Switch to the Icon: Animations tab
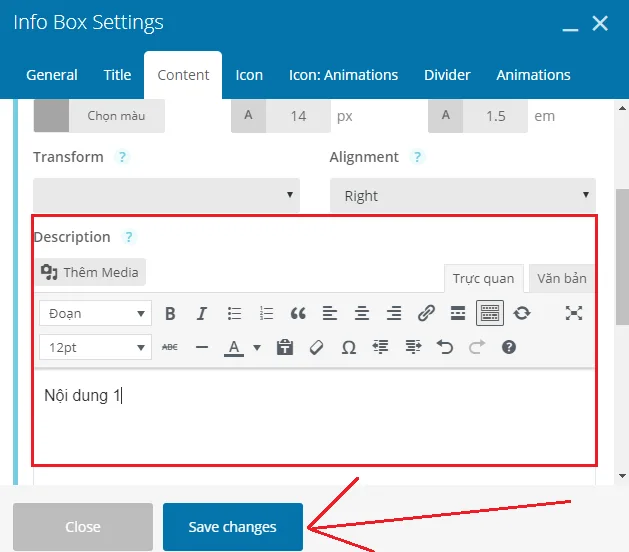This screenshot has width=629, height=552. click(343, 75)
